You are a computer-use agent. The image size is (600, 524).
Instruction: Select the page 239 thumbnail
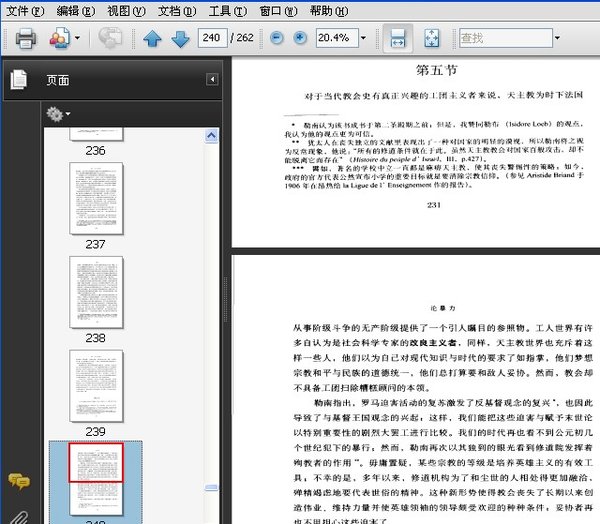tap(96, 386)
